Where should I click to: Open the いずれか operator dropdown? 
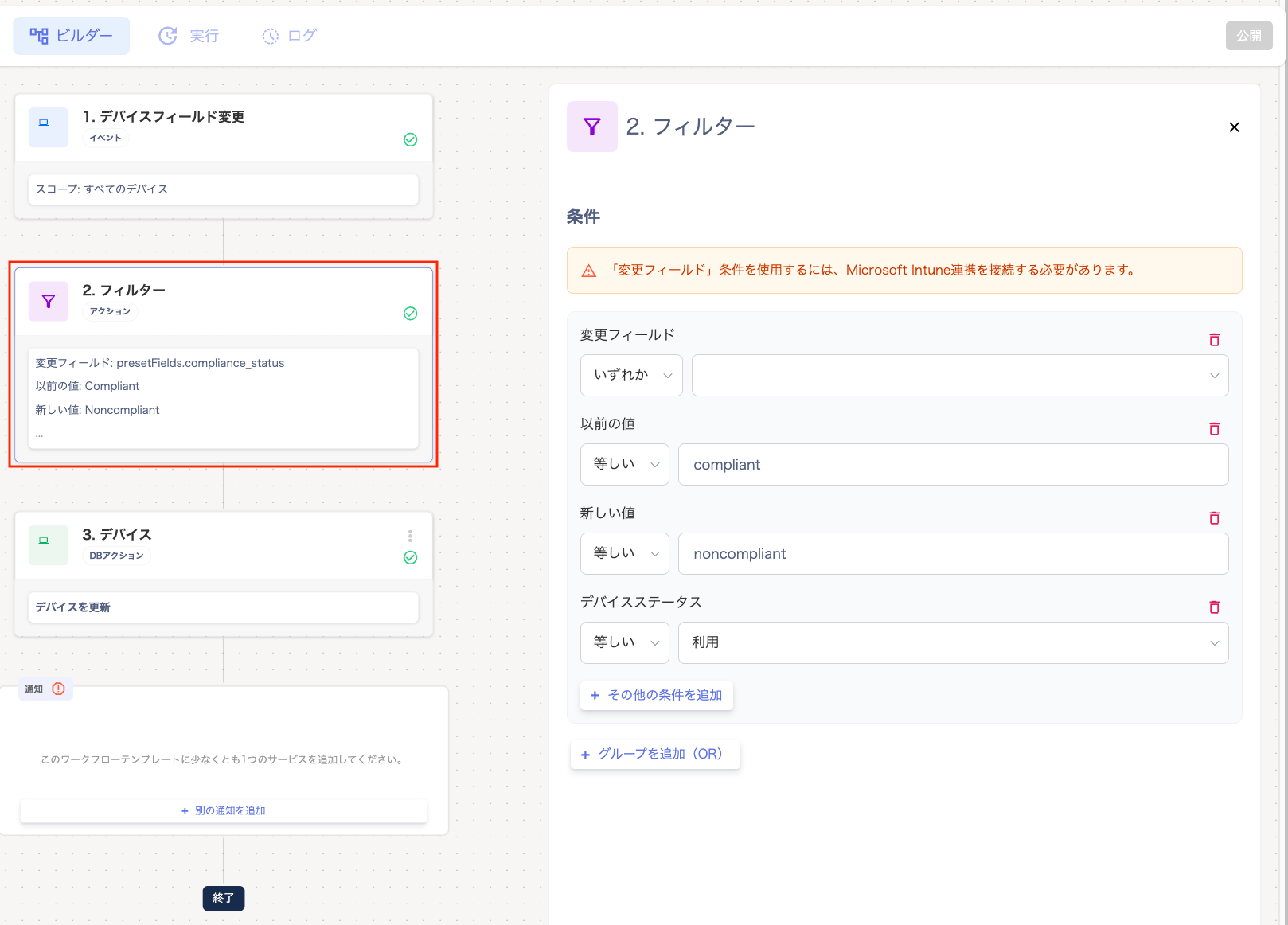pos(631,375)
